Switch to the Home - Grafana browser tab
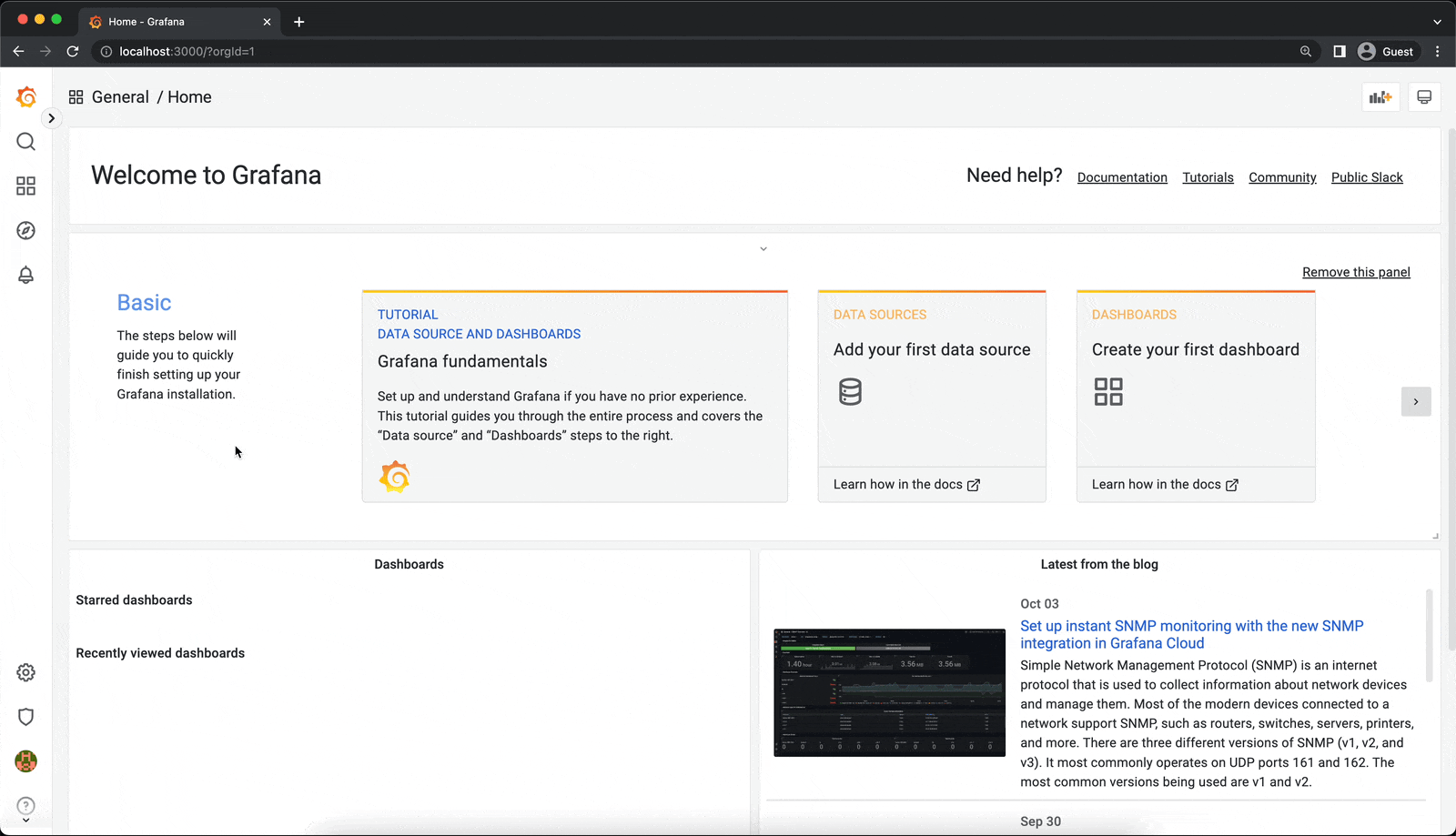This screenshot has height=836, width=1456. (x=164, y=21)
